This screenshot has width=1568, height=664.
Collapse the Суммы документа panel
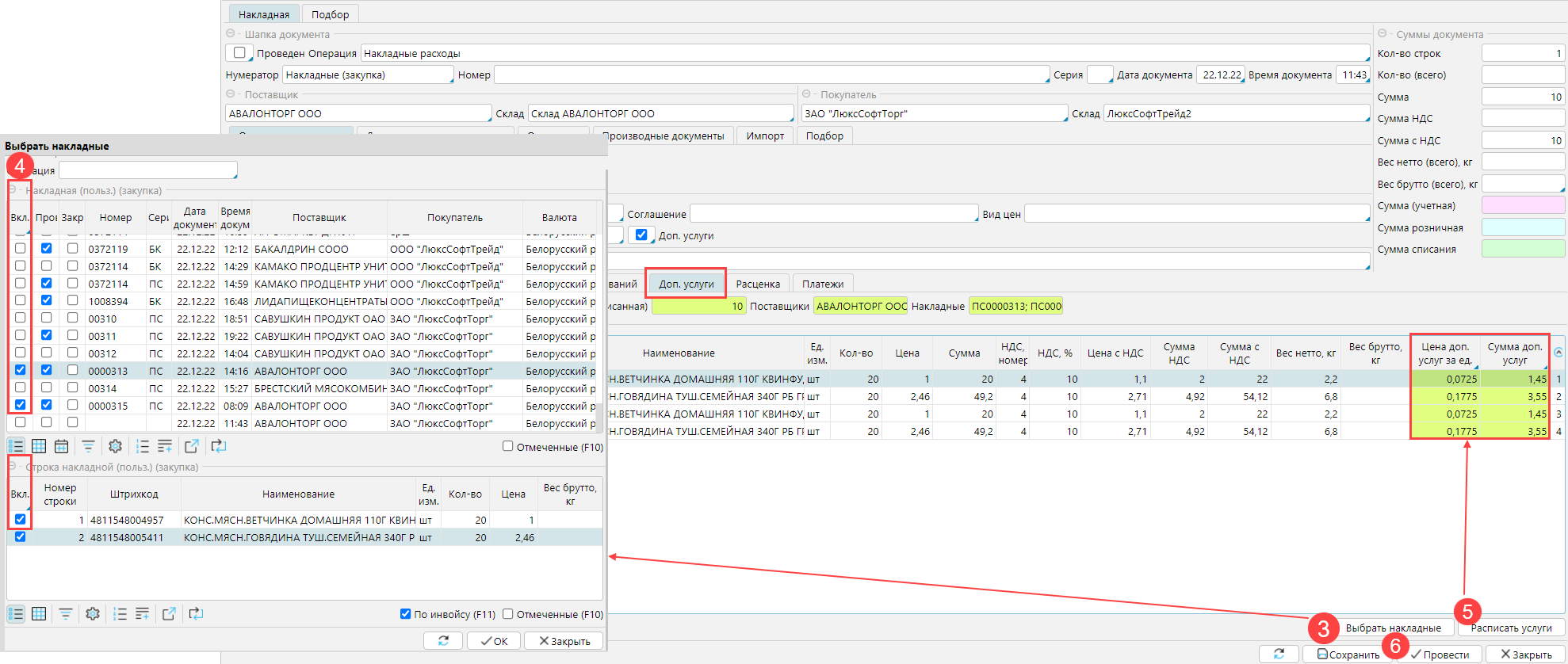(1383, 34)
